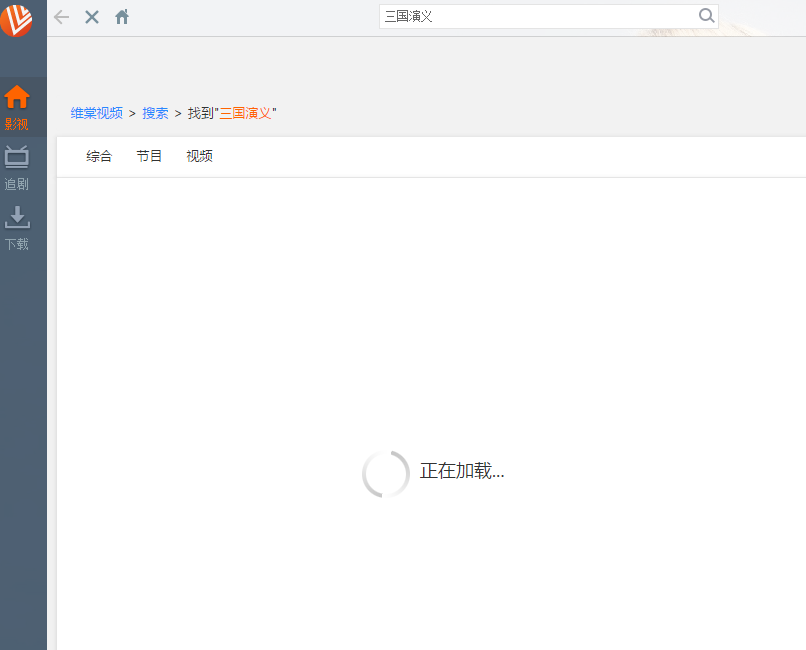Switch to the 视频 tab
The image size is (806, 650).
(x=199, y=156)
